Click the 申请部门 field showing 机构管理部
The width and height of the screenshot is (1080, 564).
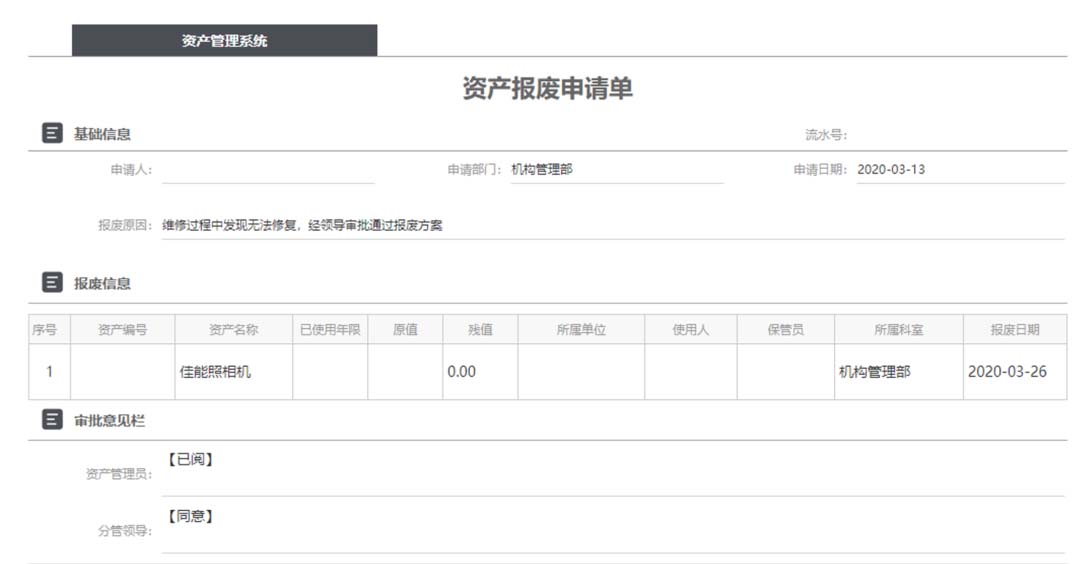(x=617, y=170)
